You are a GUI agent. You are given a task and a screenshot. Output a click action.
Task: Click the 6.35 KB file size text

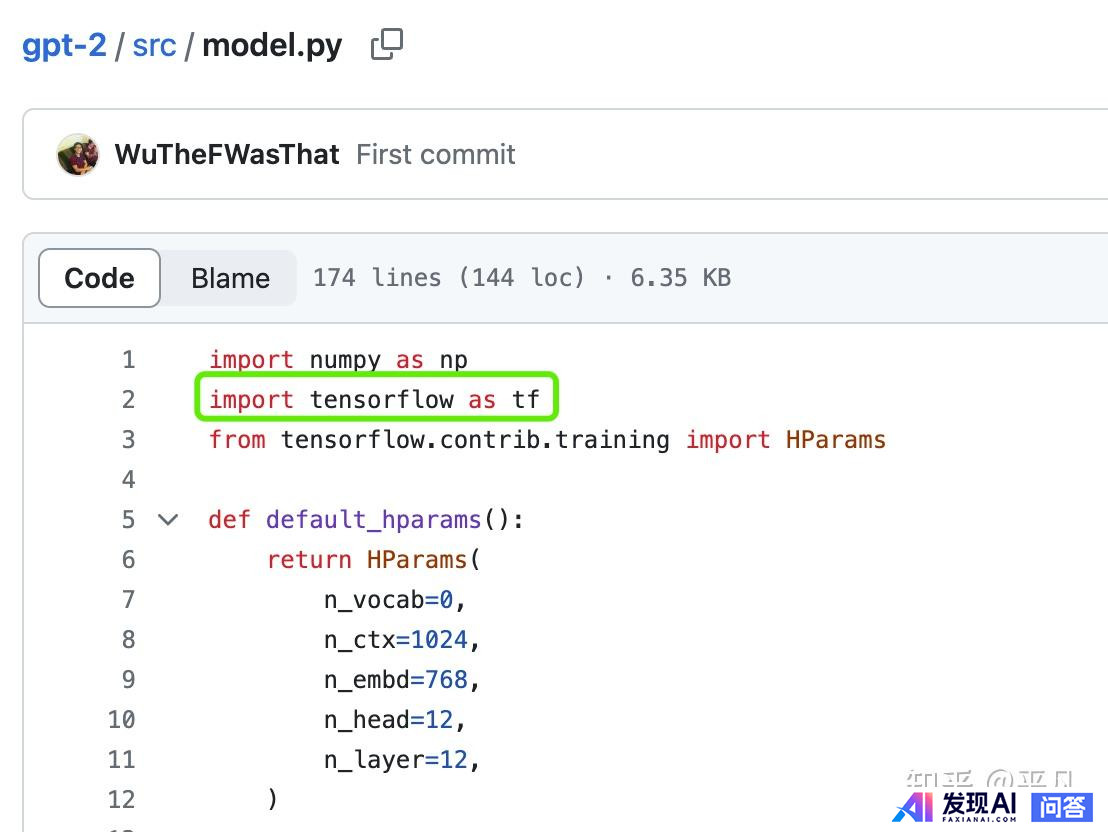coord(680,278)
